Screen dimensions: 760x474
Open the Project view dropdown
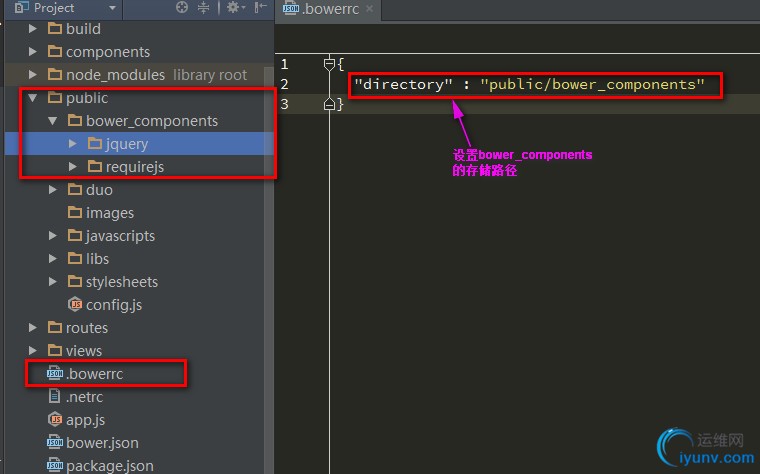tap(112, 8)
